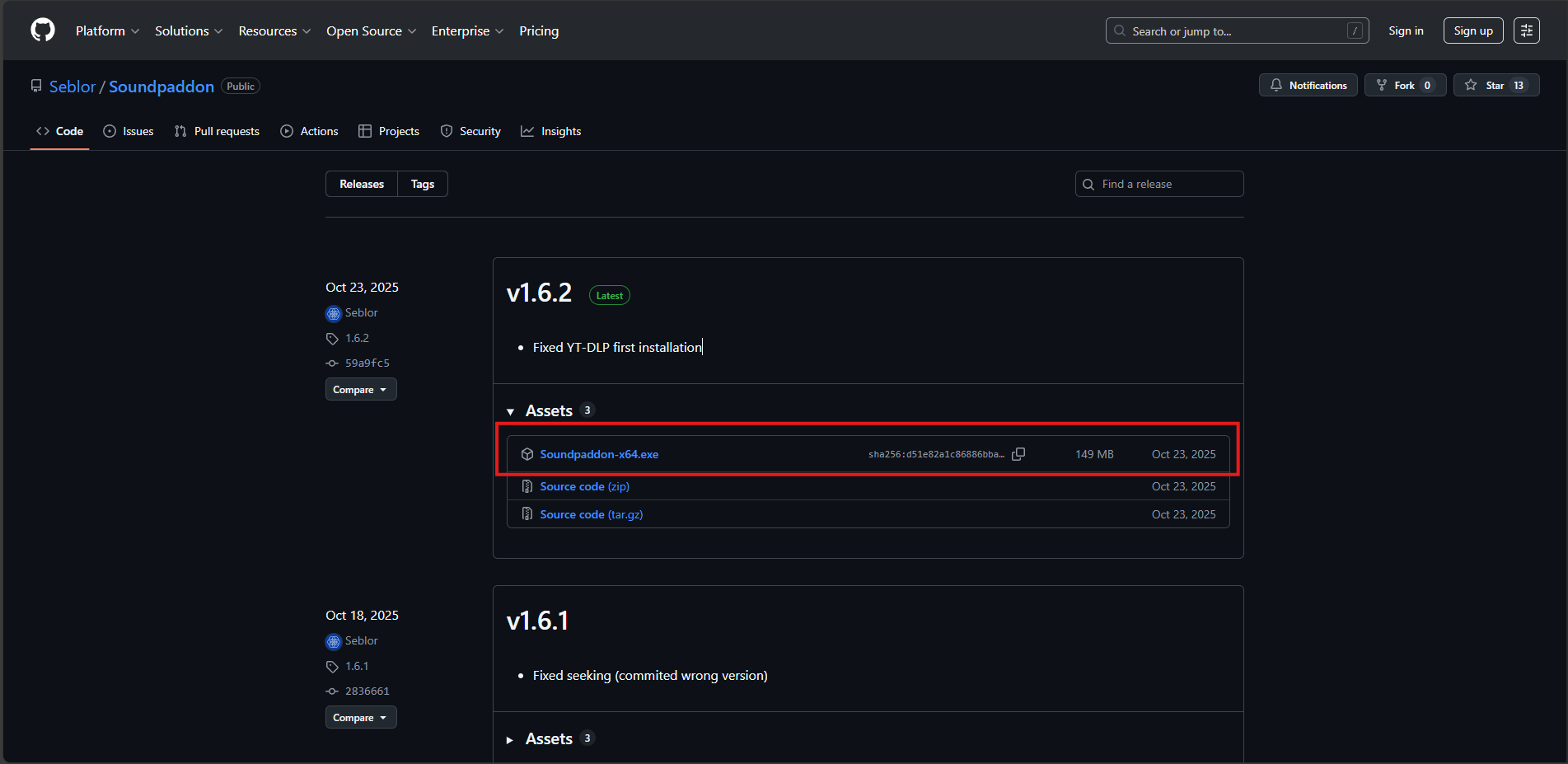Click the Latest release badge
Screen dimensions: 1568x764
610,295
